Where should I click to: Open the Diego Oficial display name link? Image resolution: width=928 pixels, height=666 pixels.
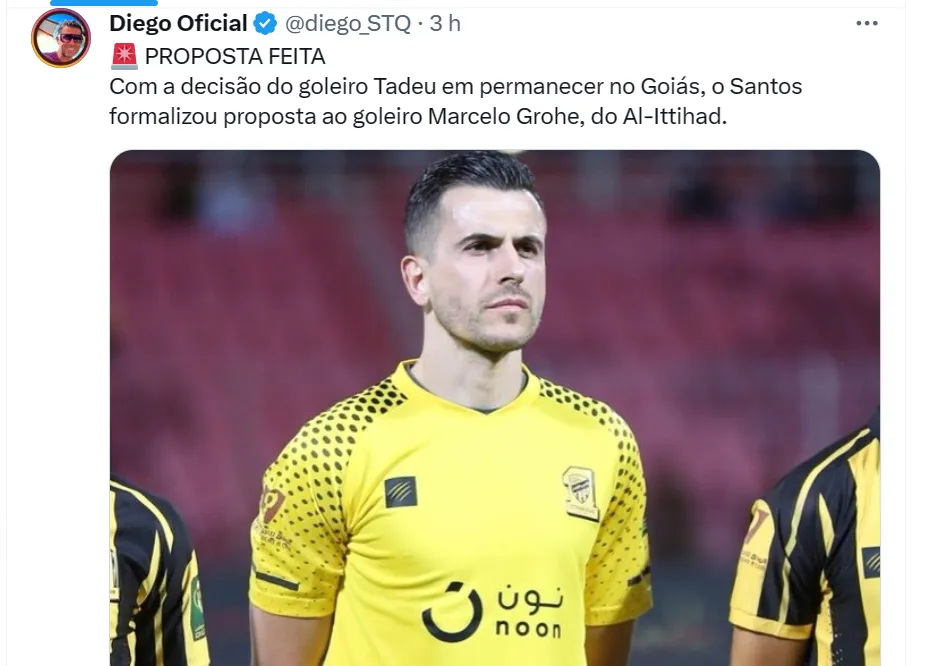(x=178, y=23)
